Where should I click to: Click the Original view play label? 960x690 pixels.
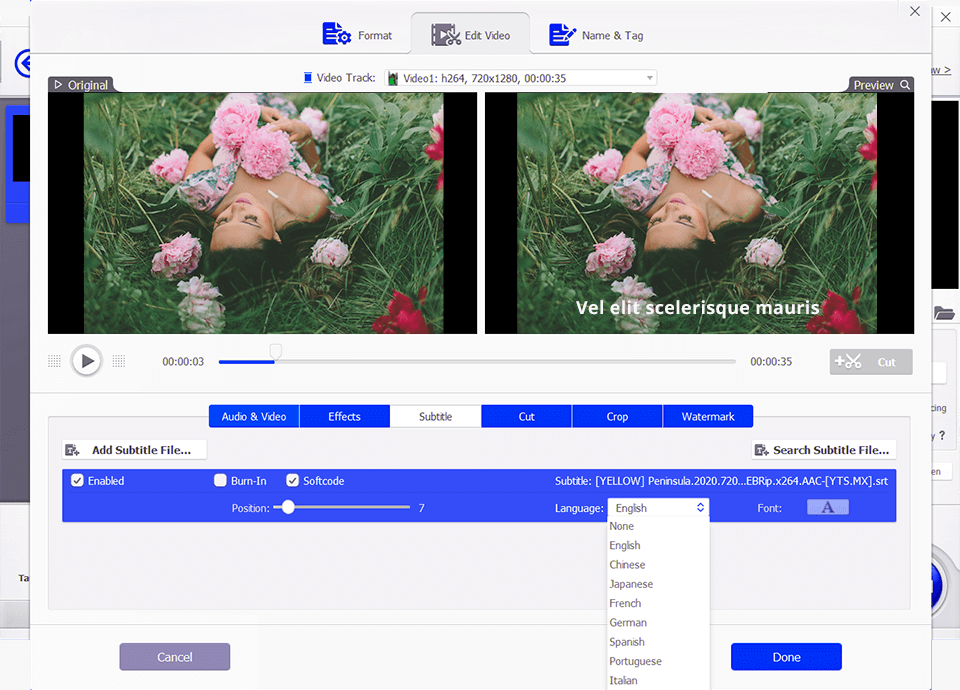[81, 84]
